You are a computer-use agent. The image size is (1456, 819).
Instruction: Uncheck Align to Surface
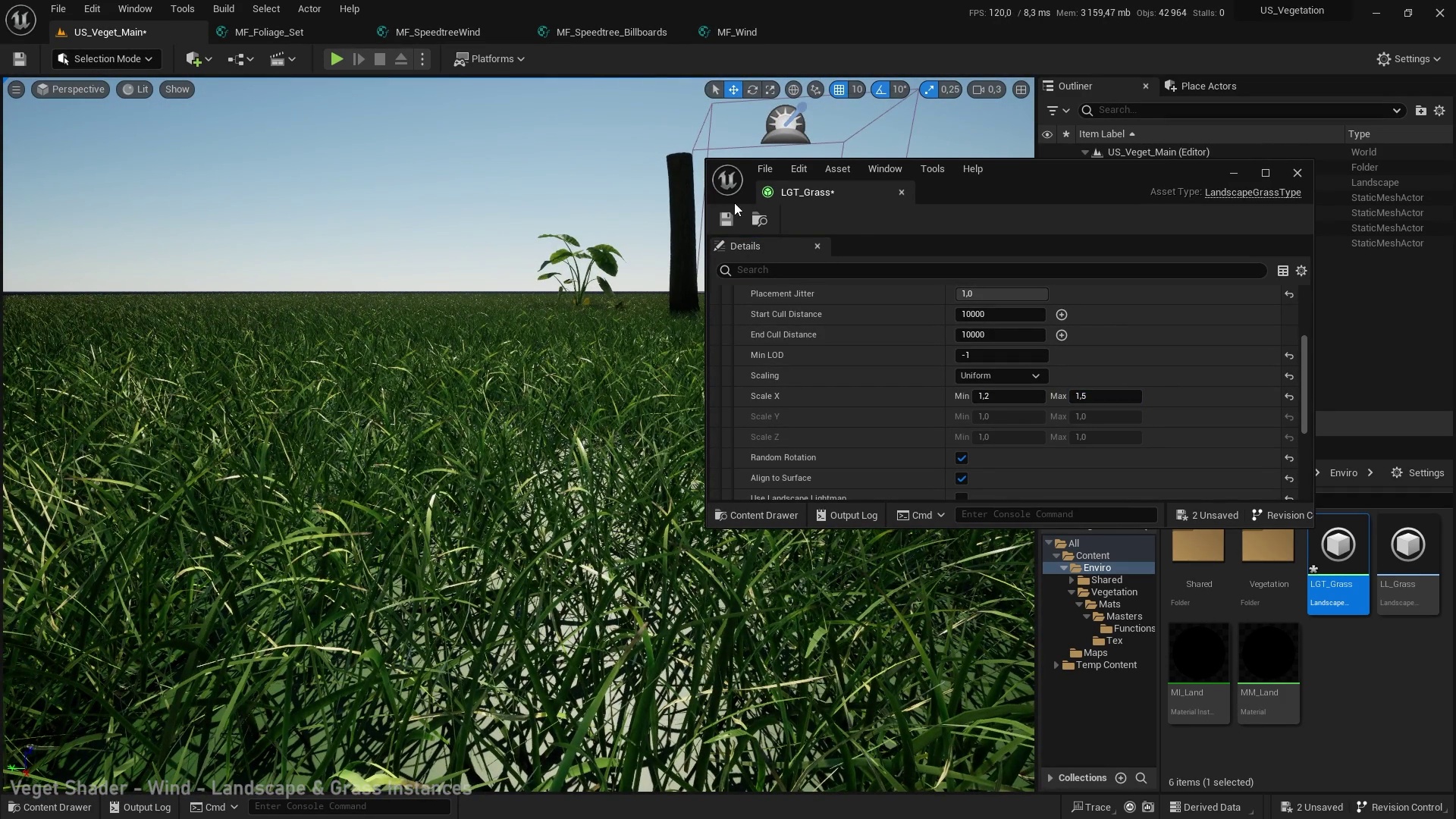point(962,479)
